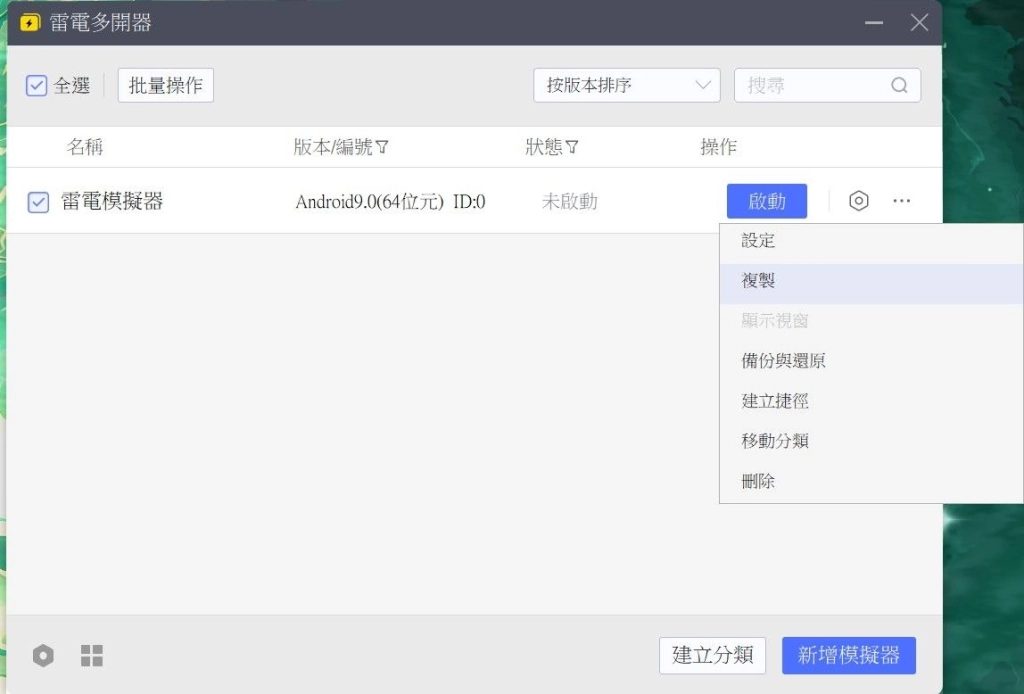Choose 備份與還原 in the context menu
1024x694 pixels.
[783, 361]
